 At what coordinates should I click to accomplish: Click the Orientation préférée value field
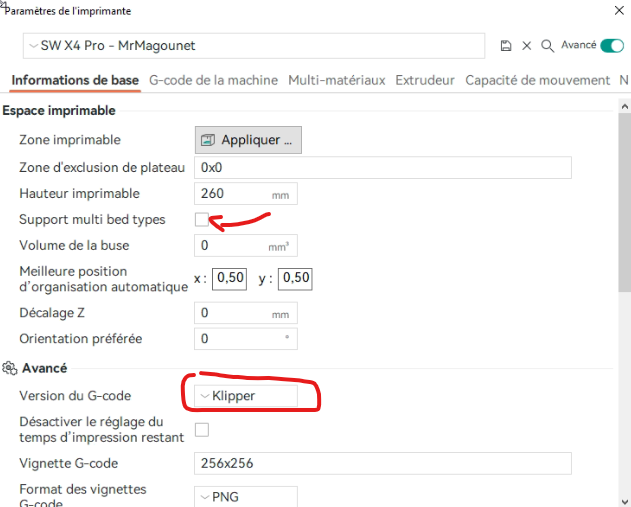[246, 339]
